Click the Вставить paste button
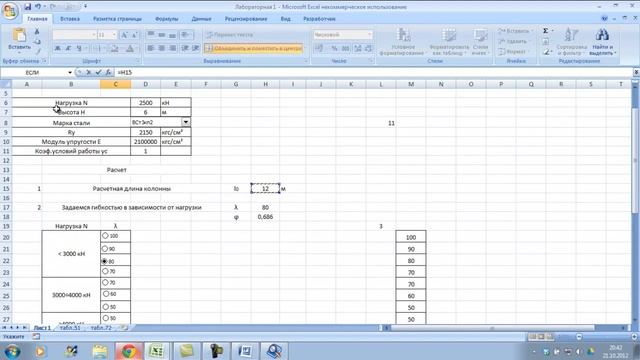This screenshot has height=360, width=640. (19, 40)
